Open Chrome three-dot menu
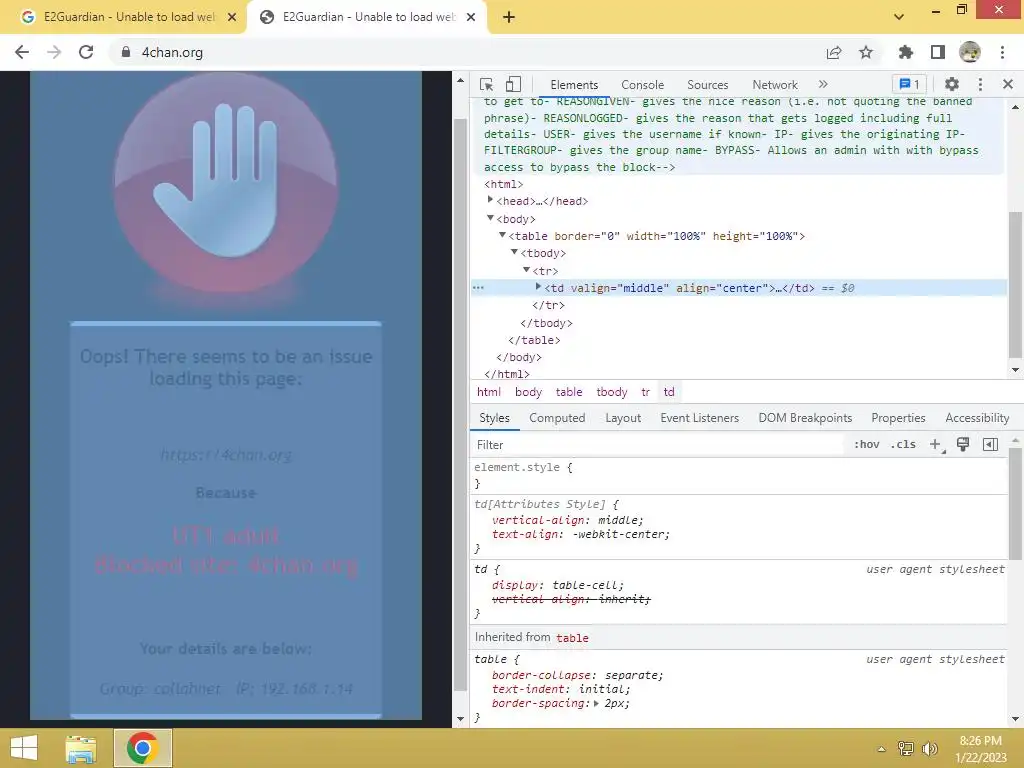Image resolution: width=1024 pixels, height=768 pixels. coord(1002,52)
